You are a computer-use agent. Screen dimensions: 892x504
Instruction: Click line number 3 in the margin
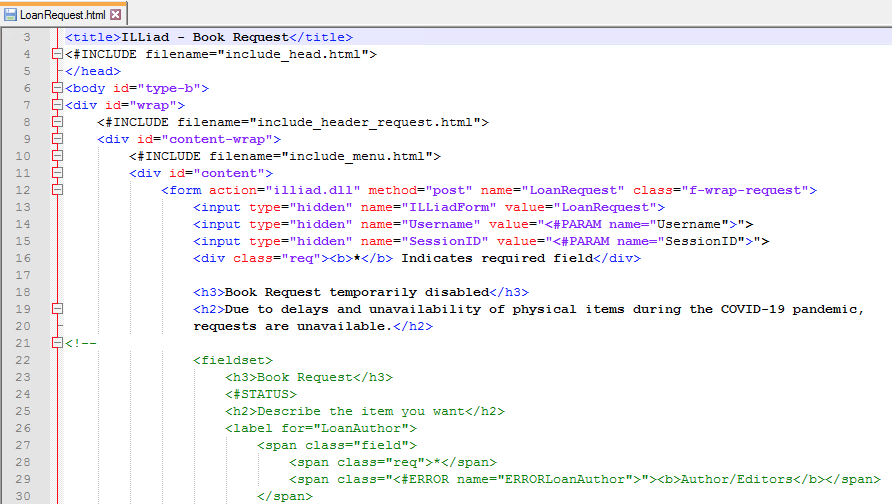tap(26, 37)
